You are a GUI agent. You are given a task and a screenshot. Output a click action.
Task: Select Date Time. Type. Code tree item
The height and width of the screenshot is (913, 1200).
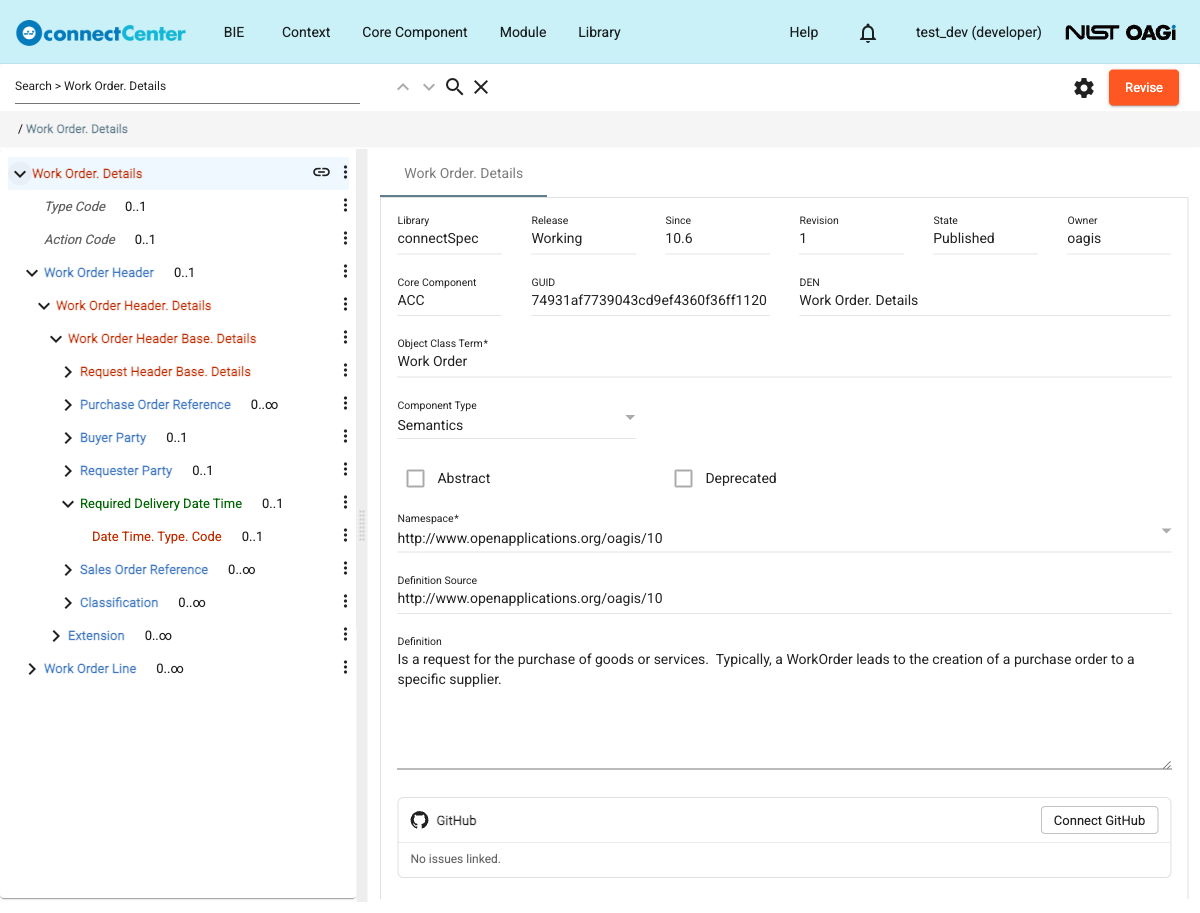157,536
